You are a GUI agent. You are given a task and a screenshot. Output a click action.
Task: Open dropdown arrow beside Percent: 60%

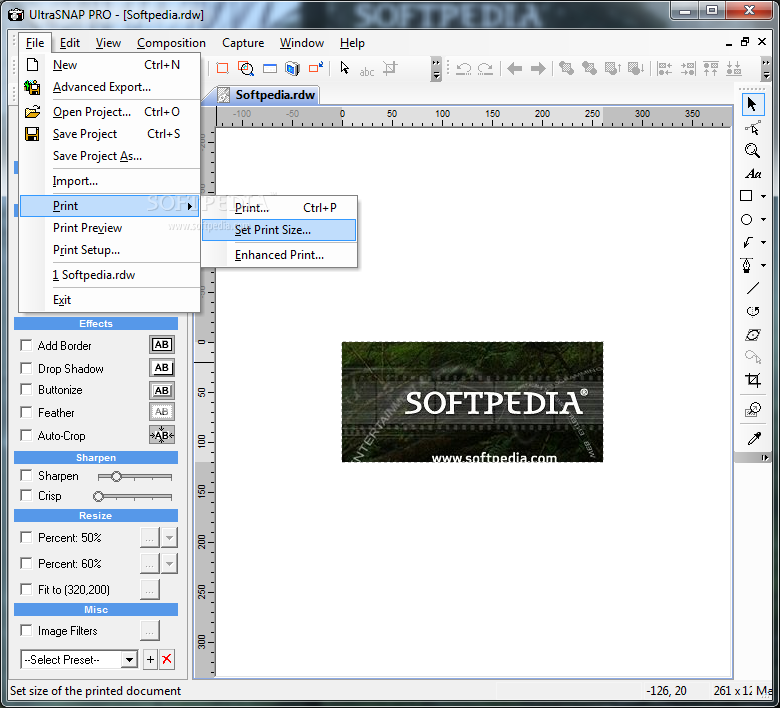pyautogui.click(x=169, y=564)
